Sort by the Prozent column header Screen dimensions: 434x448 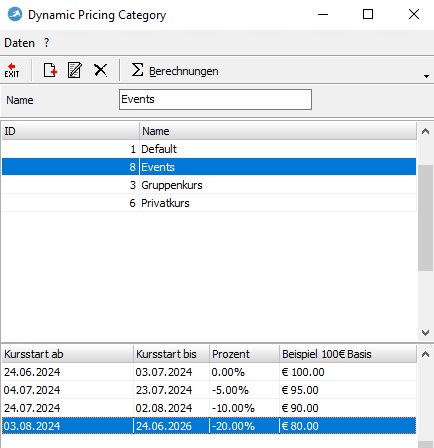click(x=244, y=354)
